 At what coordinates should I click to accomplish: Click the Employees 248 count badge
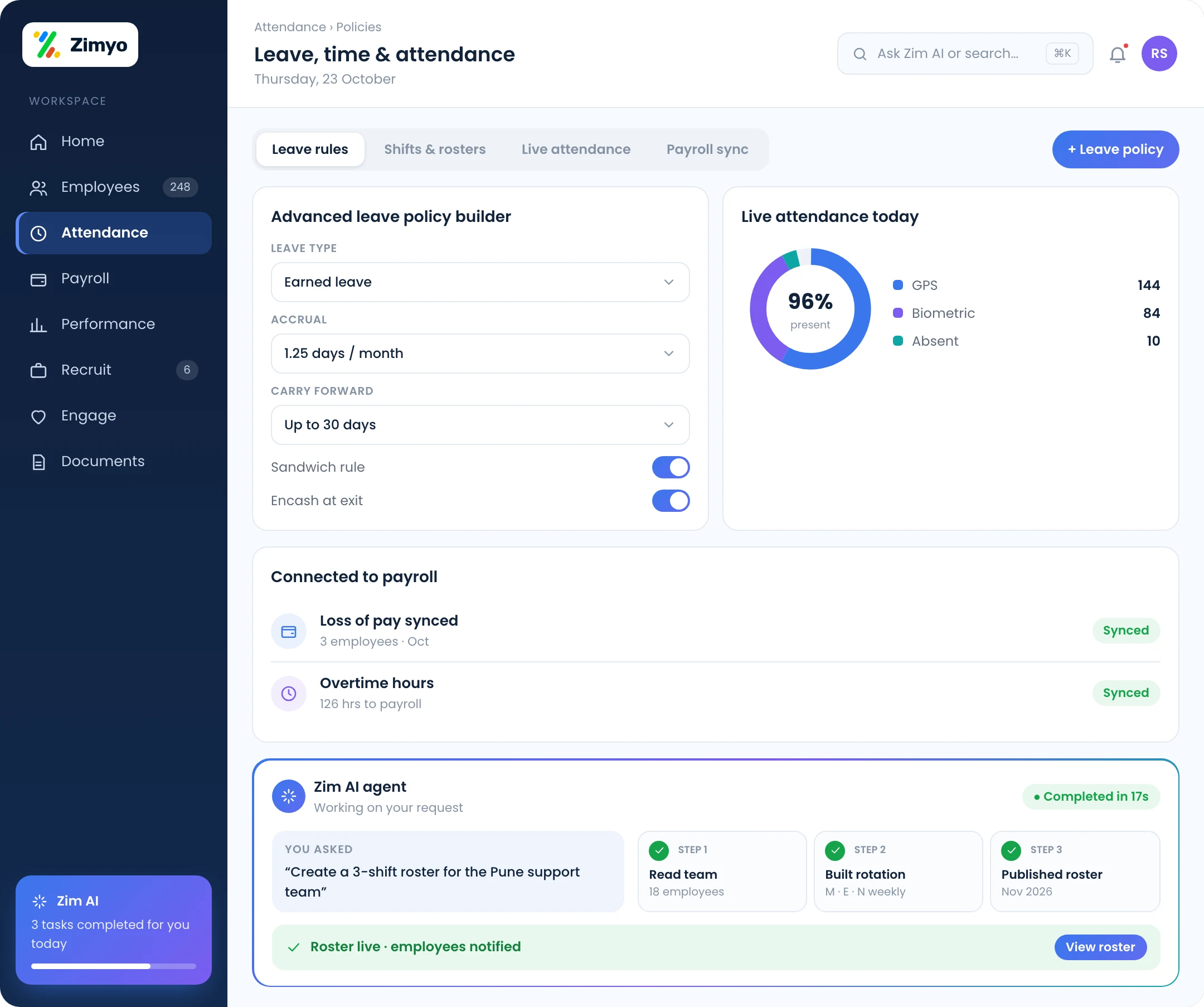180,187
